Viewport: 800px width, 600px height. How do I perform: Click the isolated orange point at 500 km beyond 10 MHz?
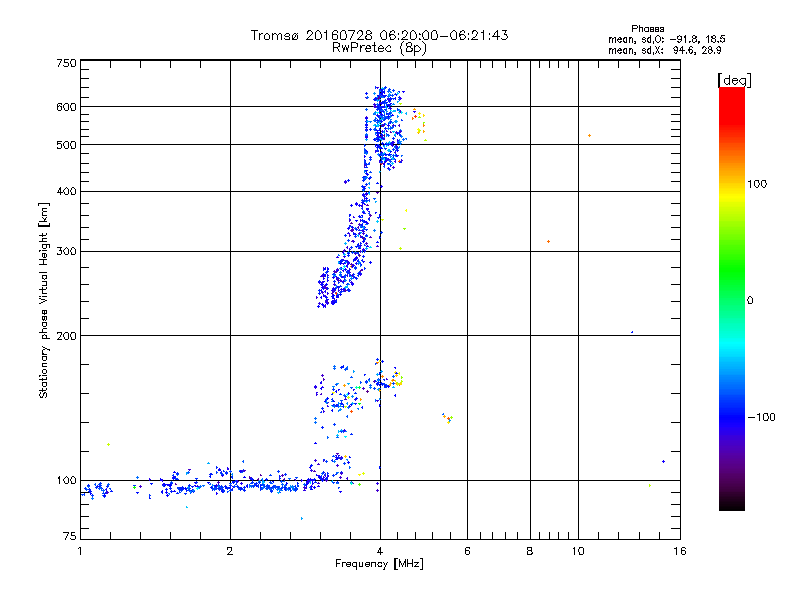point(589,136)
